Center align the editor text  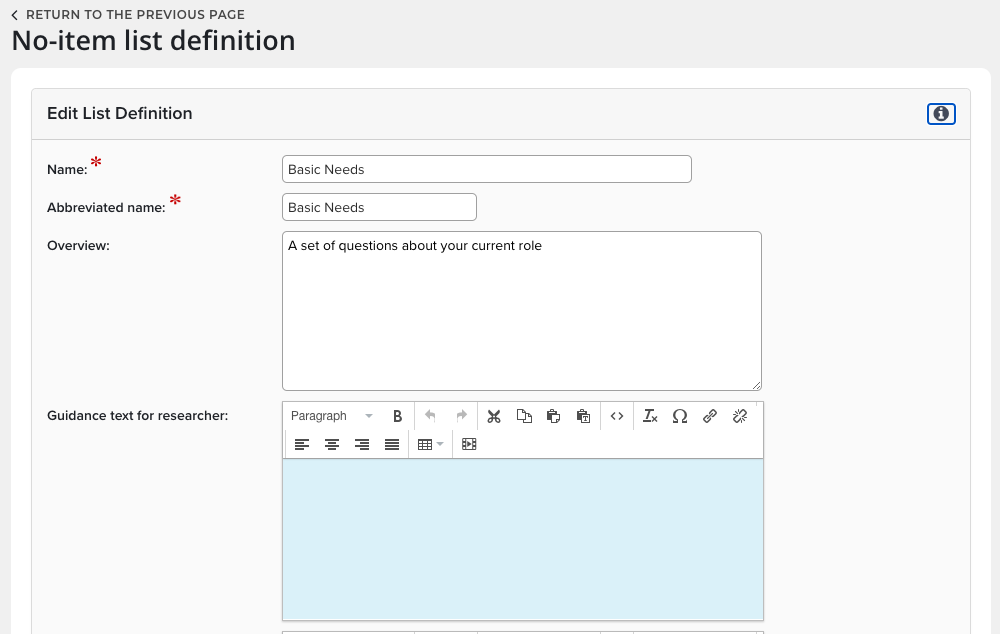(332, 444)
